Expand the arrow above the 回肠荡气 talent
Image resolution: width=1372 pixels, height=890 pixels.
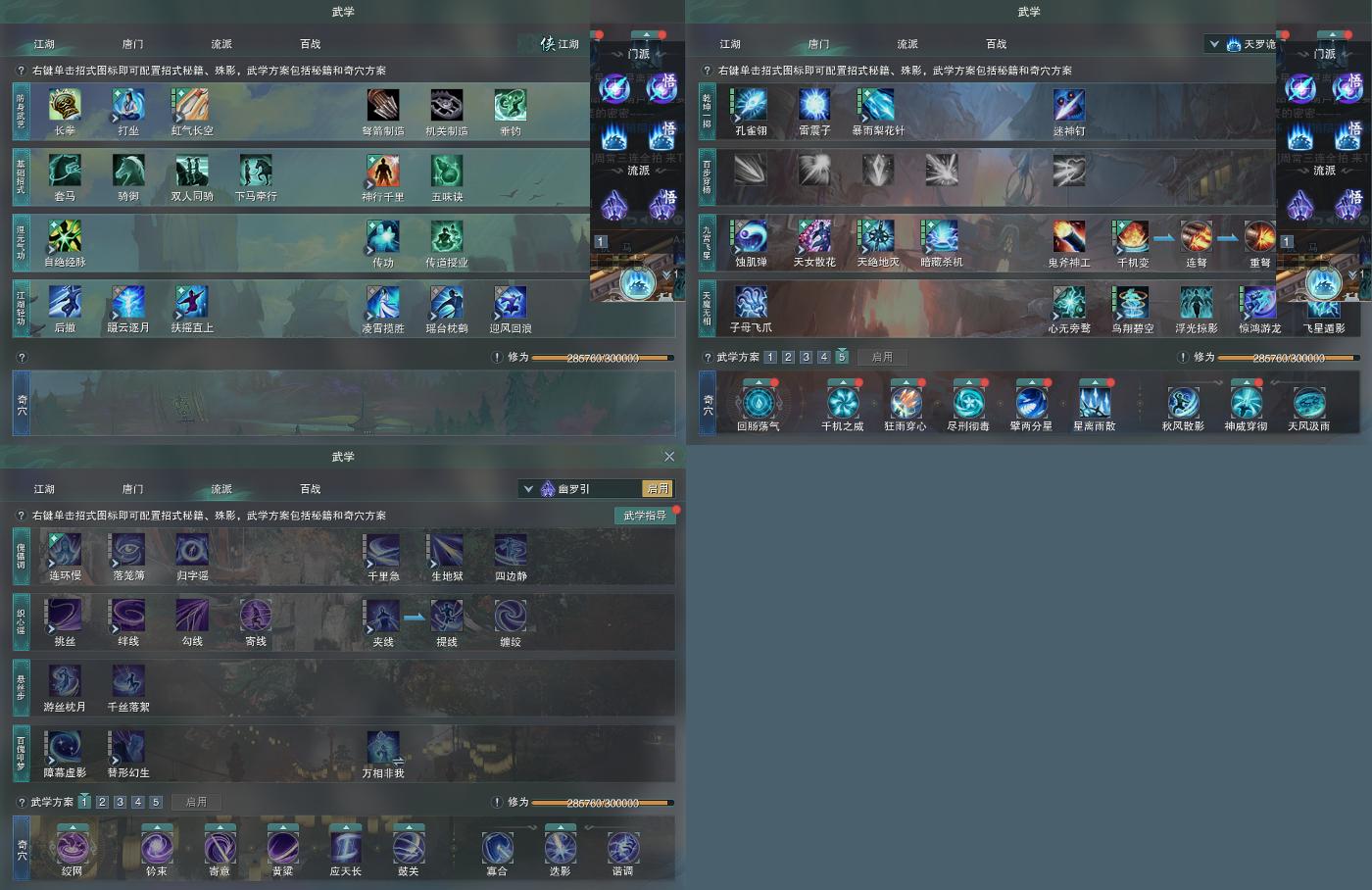pyautogui.click(x=759, y=382)
